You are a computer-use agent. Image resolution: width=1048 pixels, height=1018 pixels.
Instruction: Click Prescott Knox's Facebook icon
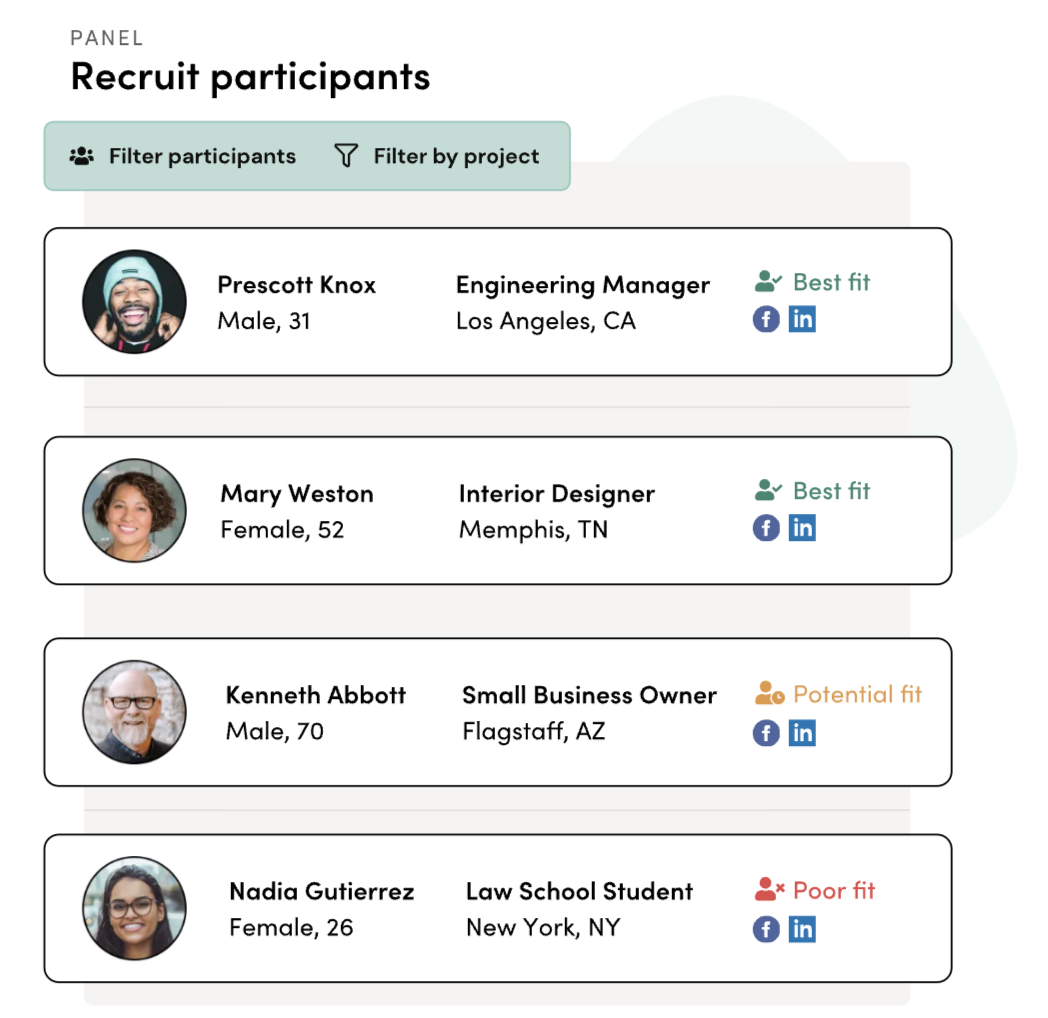click(x=766, y=318)
